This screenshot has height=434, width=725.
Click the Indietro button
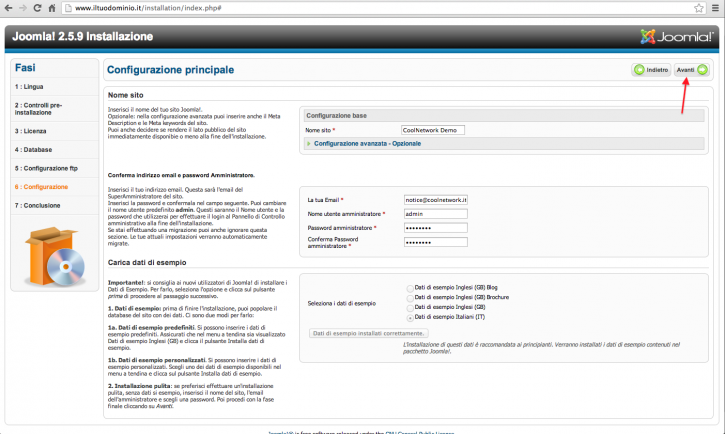(651, 70)
